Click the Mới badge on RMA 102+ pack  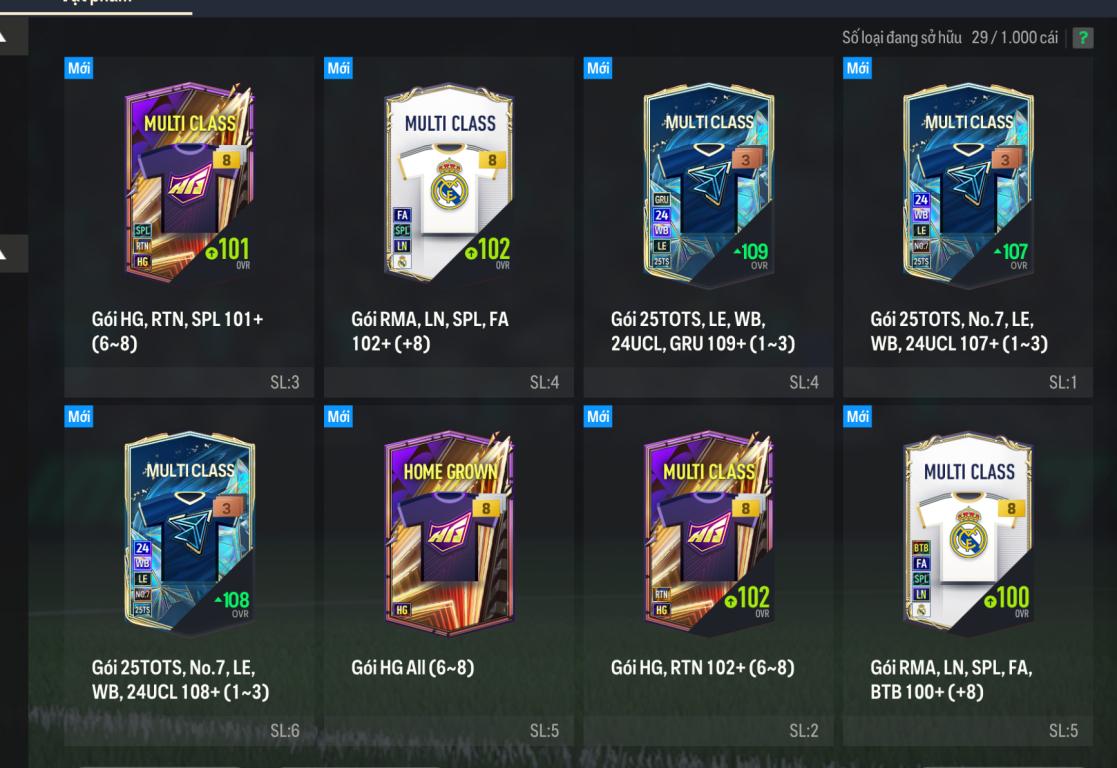pos(338,68)
